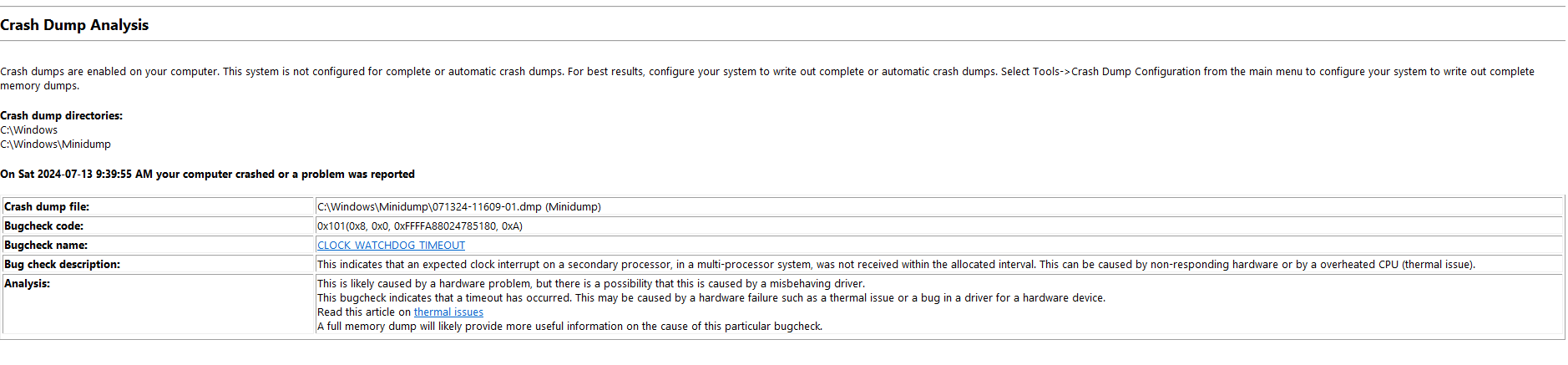Click the intro paragraph about crash dumps enabled
The image size is (1568, 365).
(x=767, y=79)
